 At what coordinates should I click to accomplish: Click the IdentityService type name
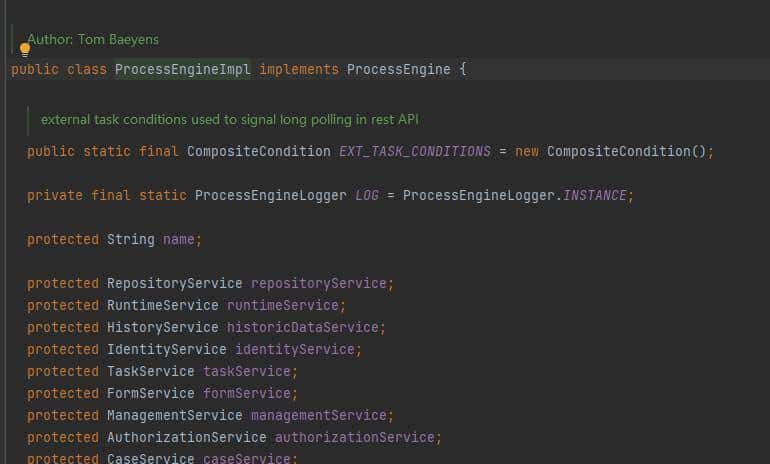[x=166, y=349]
